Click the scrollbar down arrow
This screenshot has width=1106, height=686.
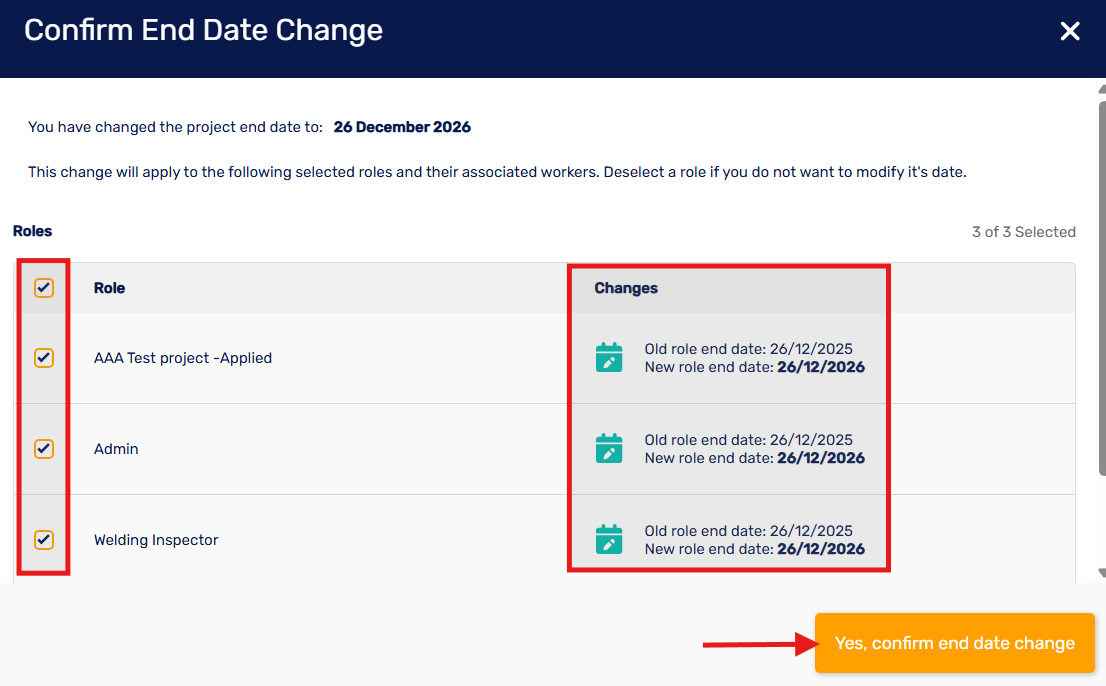(1102, 573)
